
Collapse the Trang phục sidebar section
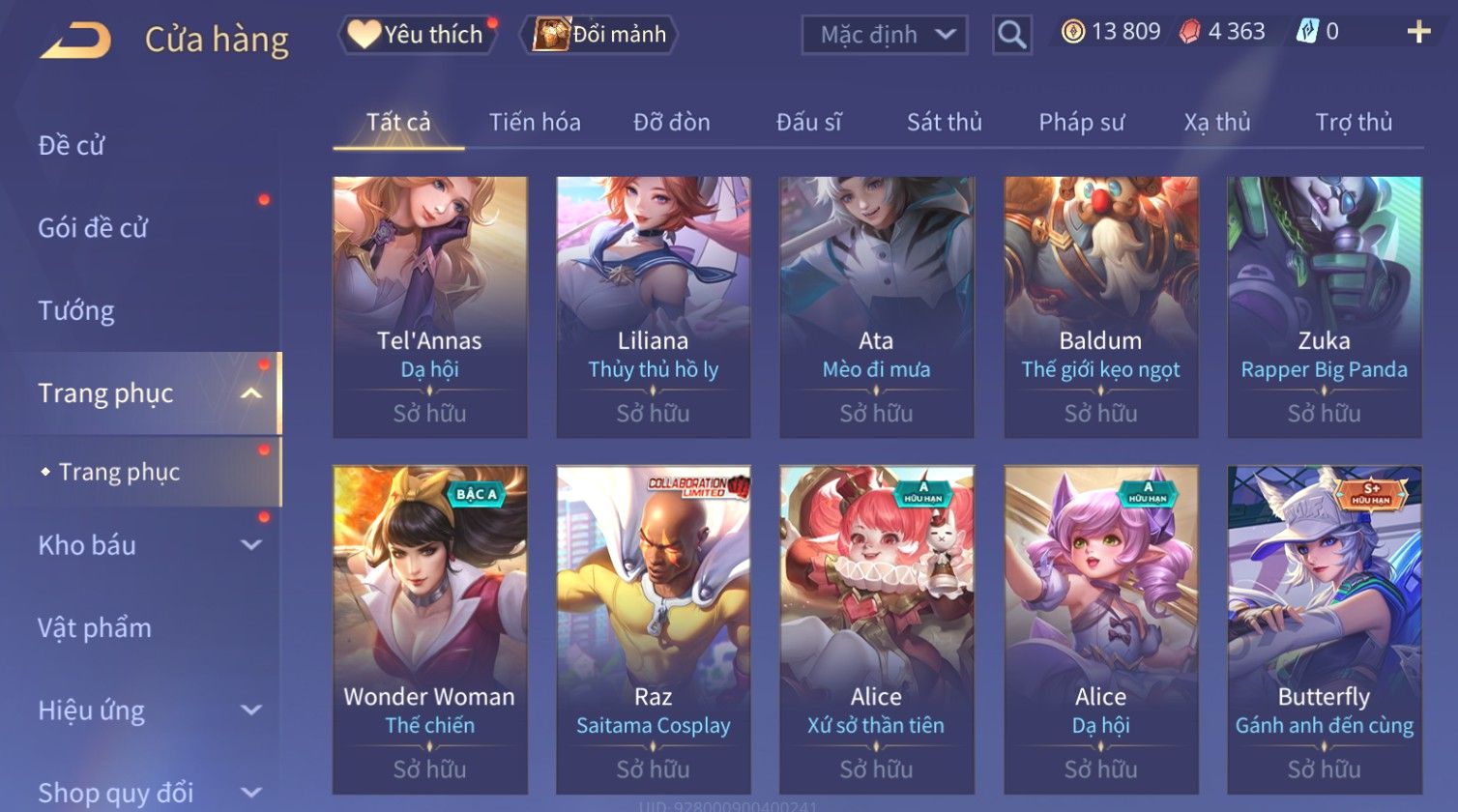click(251, 393)
